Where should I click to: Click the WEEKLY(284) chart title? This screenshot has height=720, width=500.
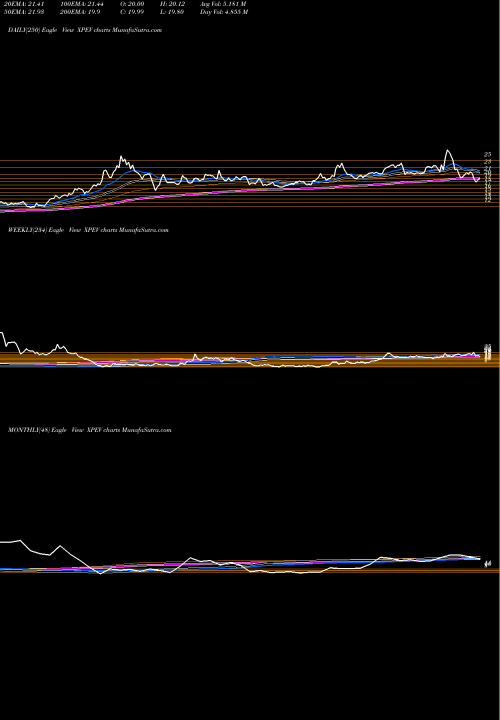coord(88,230)
